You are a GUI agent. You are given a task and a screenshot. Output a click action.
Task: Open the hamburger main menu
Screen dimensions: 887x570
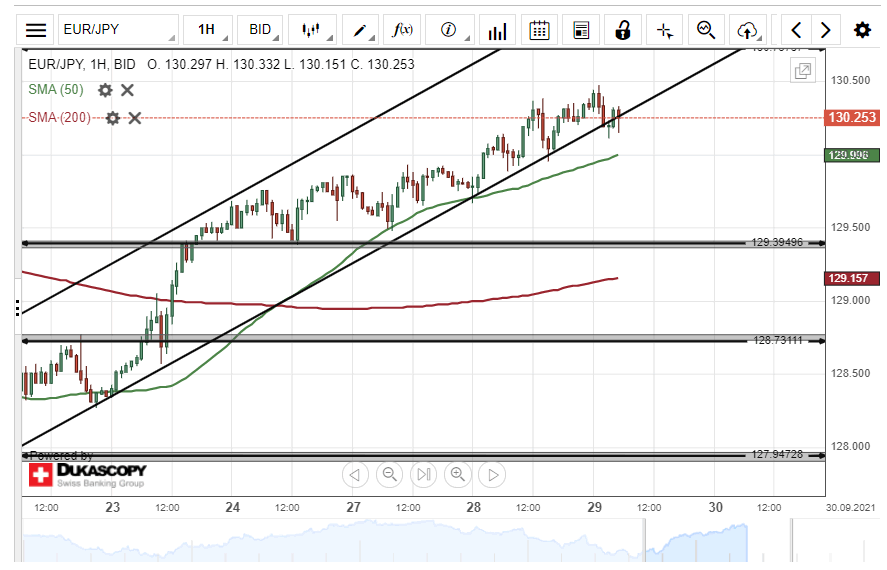[36, 30]
